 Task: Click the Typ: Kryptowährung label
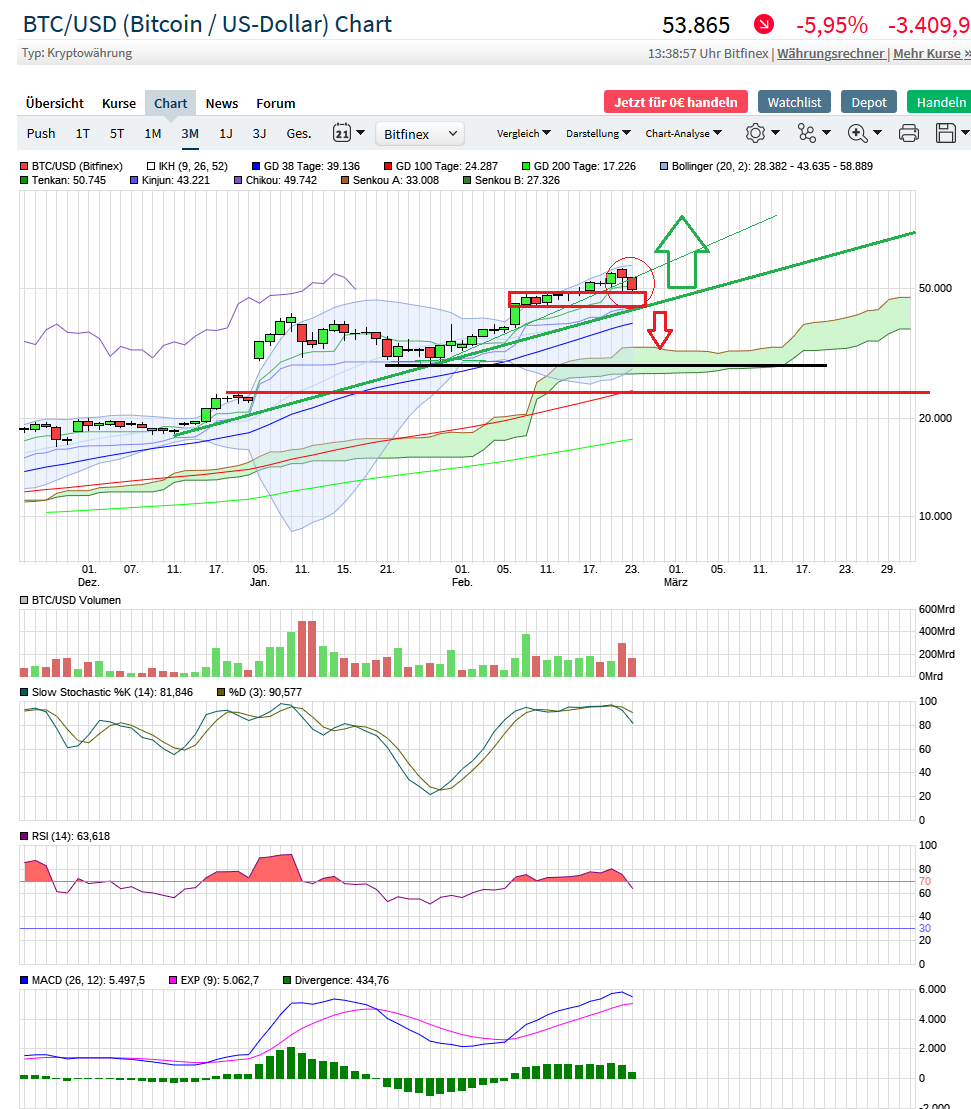pos(77,53)
